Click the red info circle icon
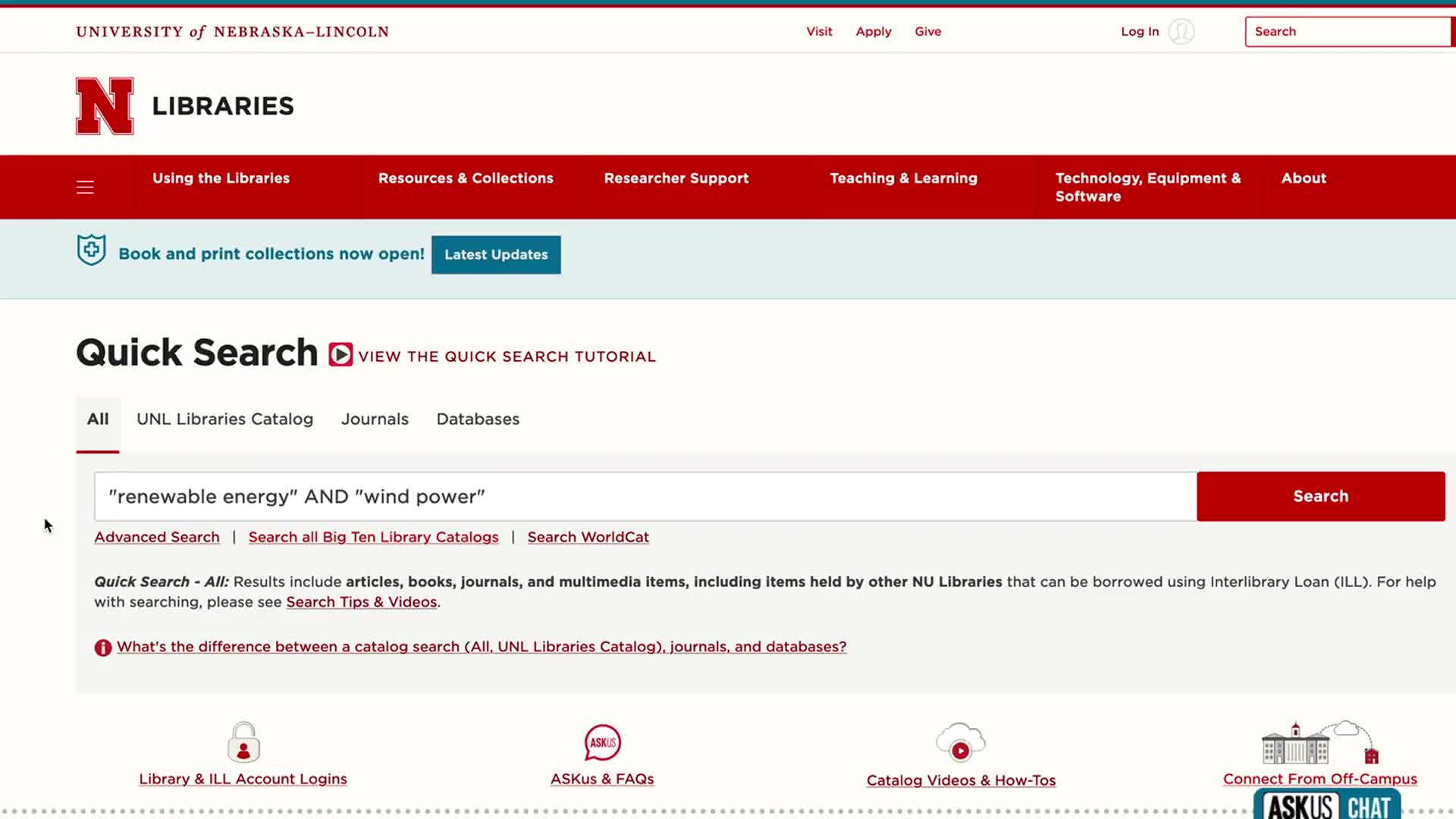This screenshot has width=1456, height=819. click(102, 648)
